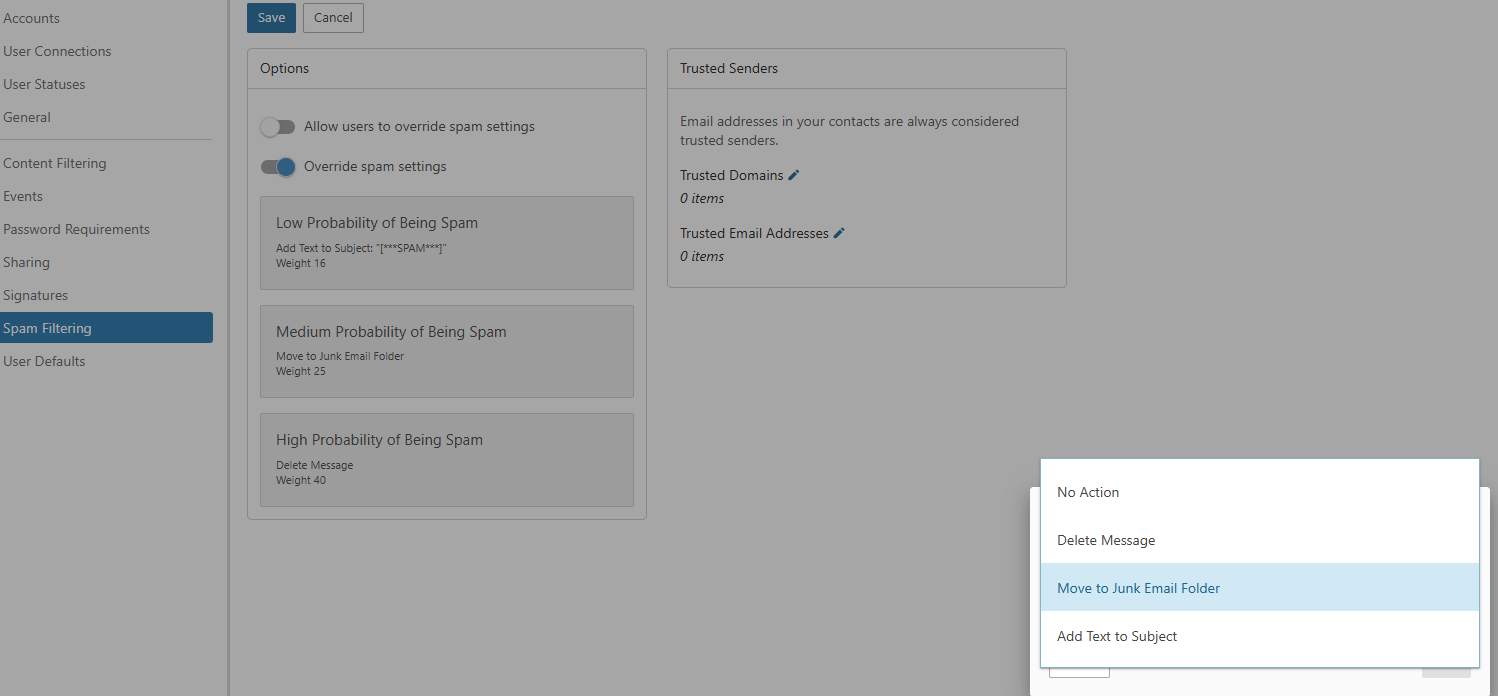Select the Spam Filtering sidebar item
Viewport: 1498px width, 696px height.
48,328
